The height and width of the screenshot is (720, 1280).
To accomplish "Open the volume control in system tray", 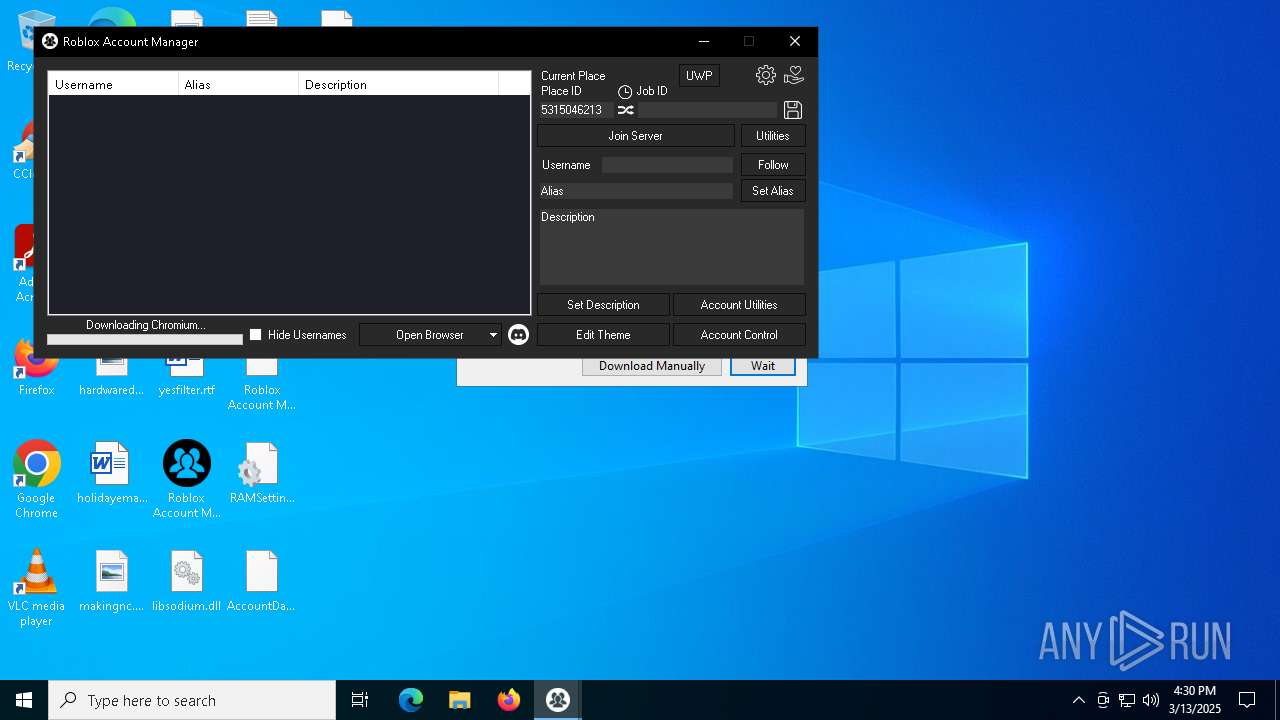I will [1151, 700].
